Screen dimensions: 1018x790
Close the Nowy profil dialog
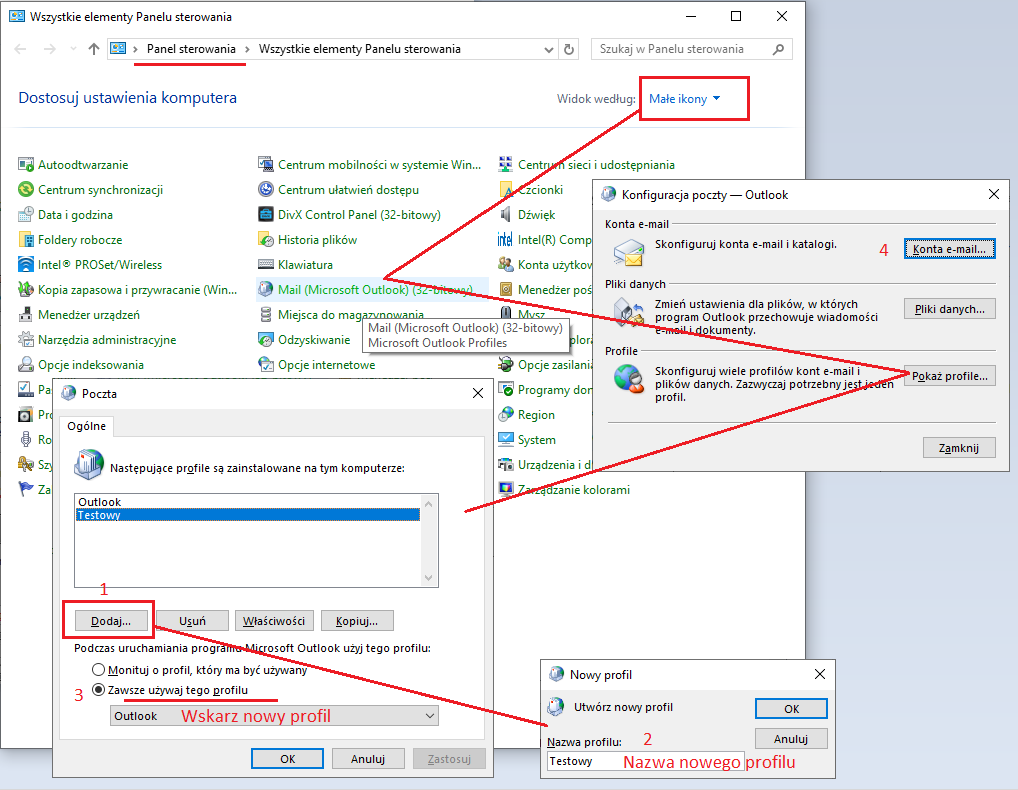click(820, 674)
